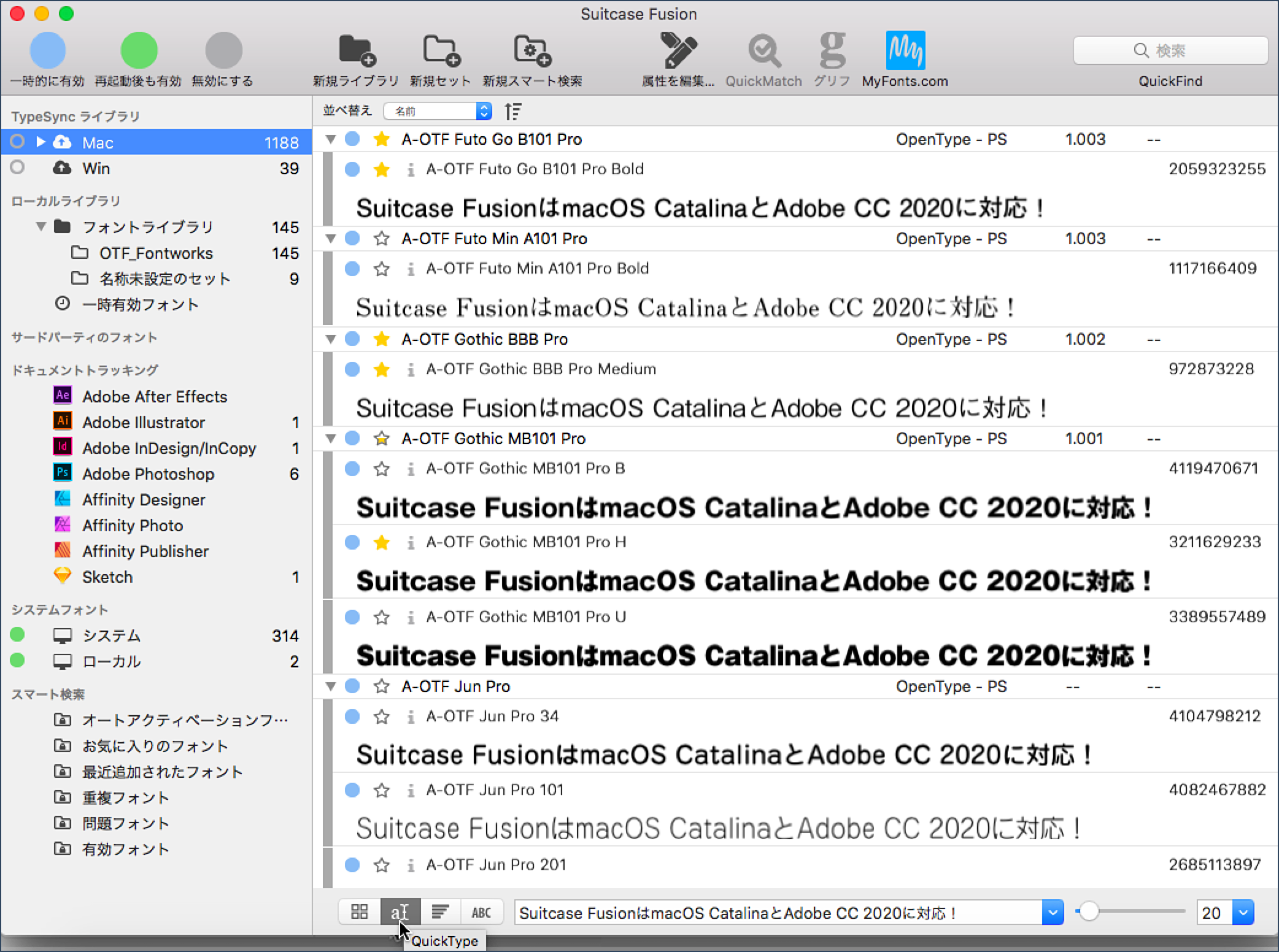Open preview text dropdown arrow
This screenshot has height=952, width=1279.
click(x=1053, y=913)
